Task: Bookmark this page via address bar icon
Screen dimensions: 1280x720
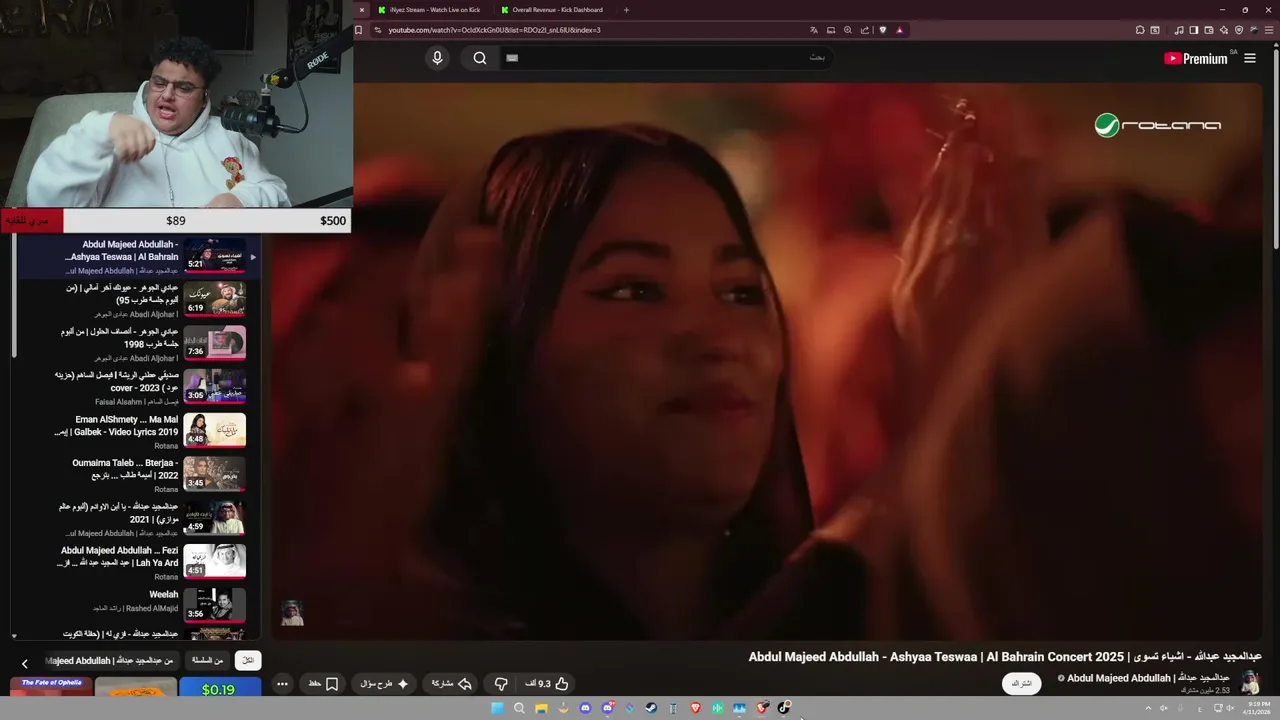Action: pyautogui.click(x=358, y=30)
